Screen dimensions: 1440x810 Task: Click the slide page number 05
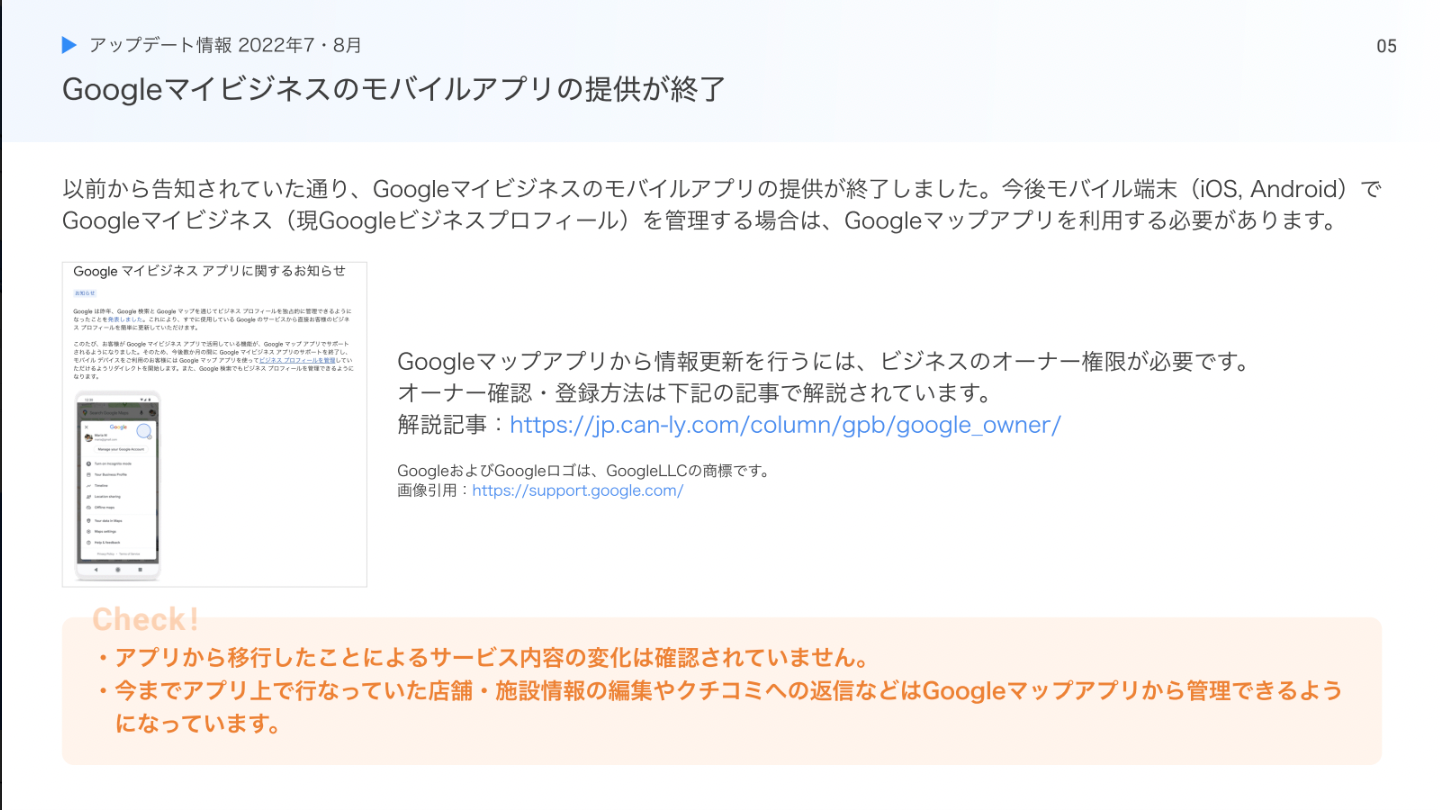(1386, 46)
